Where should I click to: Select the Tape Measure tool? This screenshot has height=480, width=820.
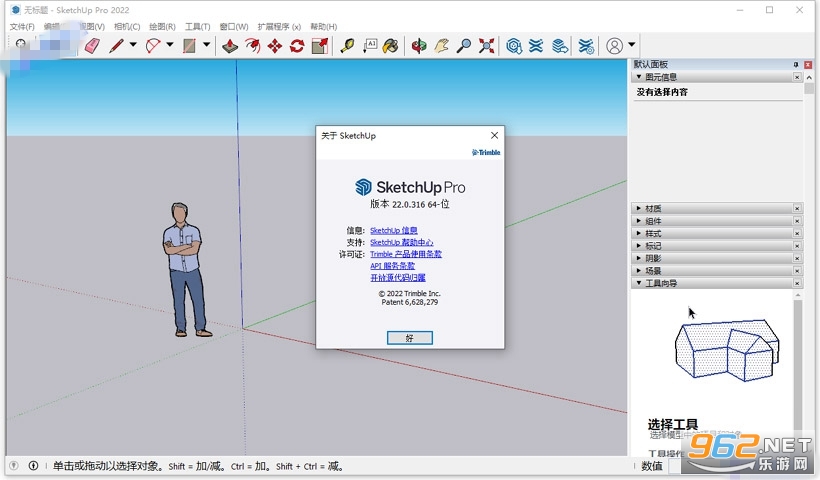pos(347,46)
